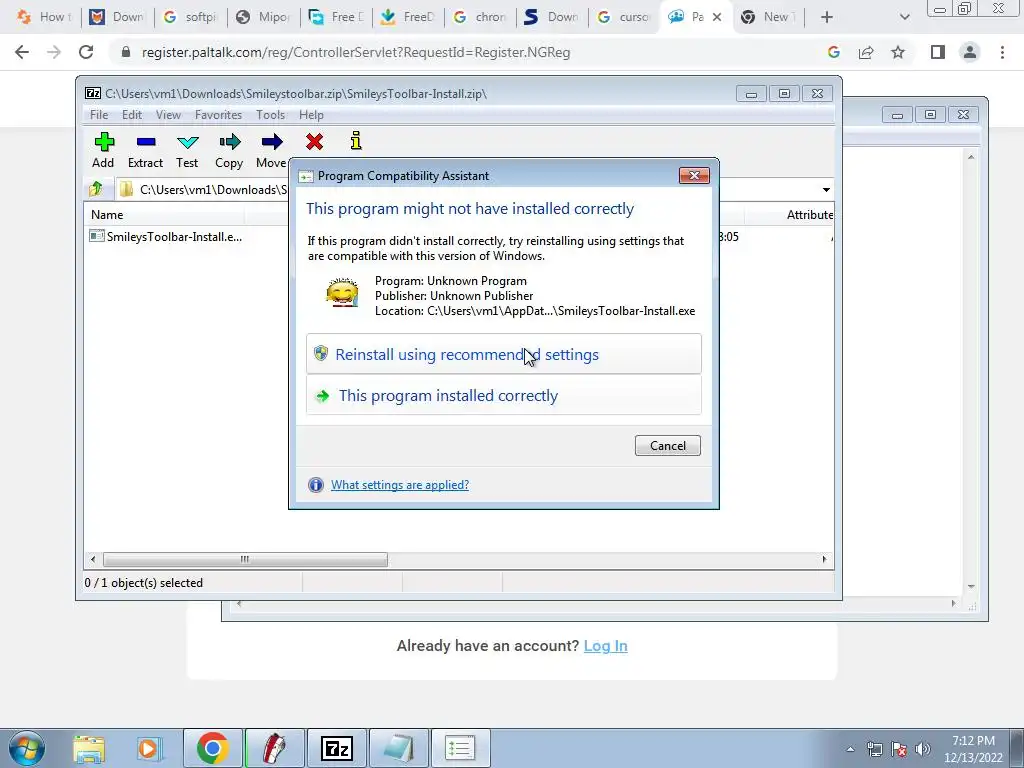Open the Edit menu in 7-Zip
The width and height of the screenshot is (1024, 768).
pos(132,115)
